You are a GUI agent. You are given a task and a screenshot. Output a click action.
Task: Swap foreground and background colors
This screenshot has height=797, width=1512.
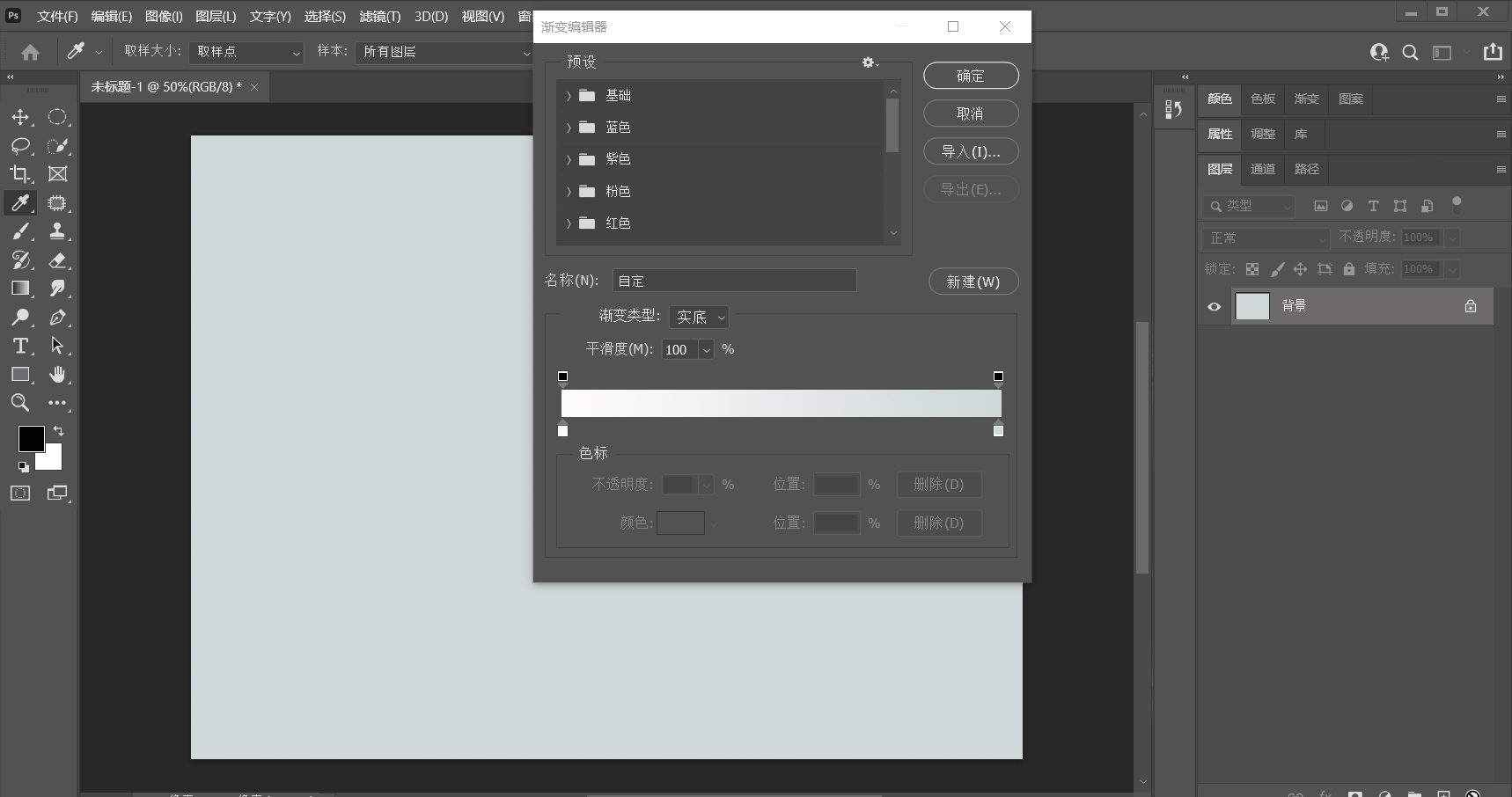point(58,431)
